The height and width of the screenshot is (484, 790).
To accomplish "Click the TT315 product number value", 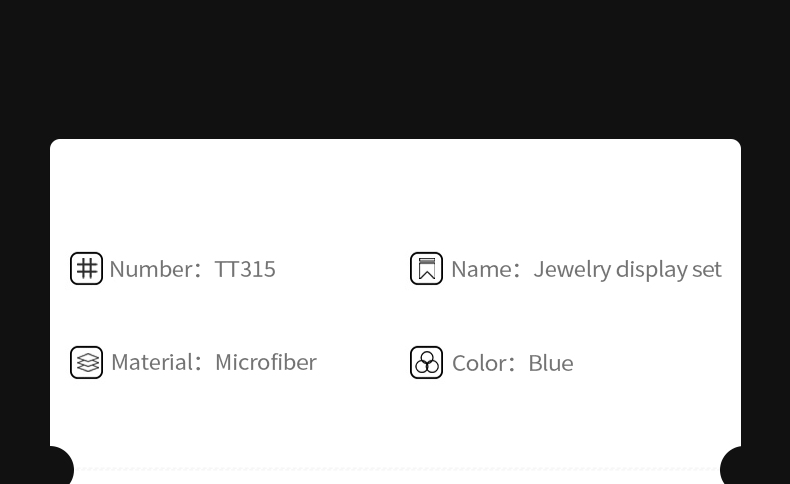I will tap(245, 269).
